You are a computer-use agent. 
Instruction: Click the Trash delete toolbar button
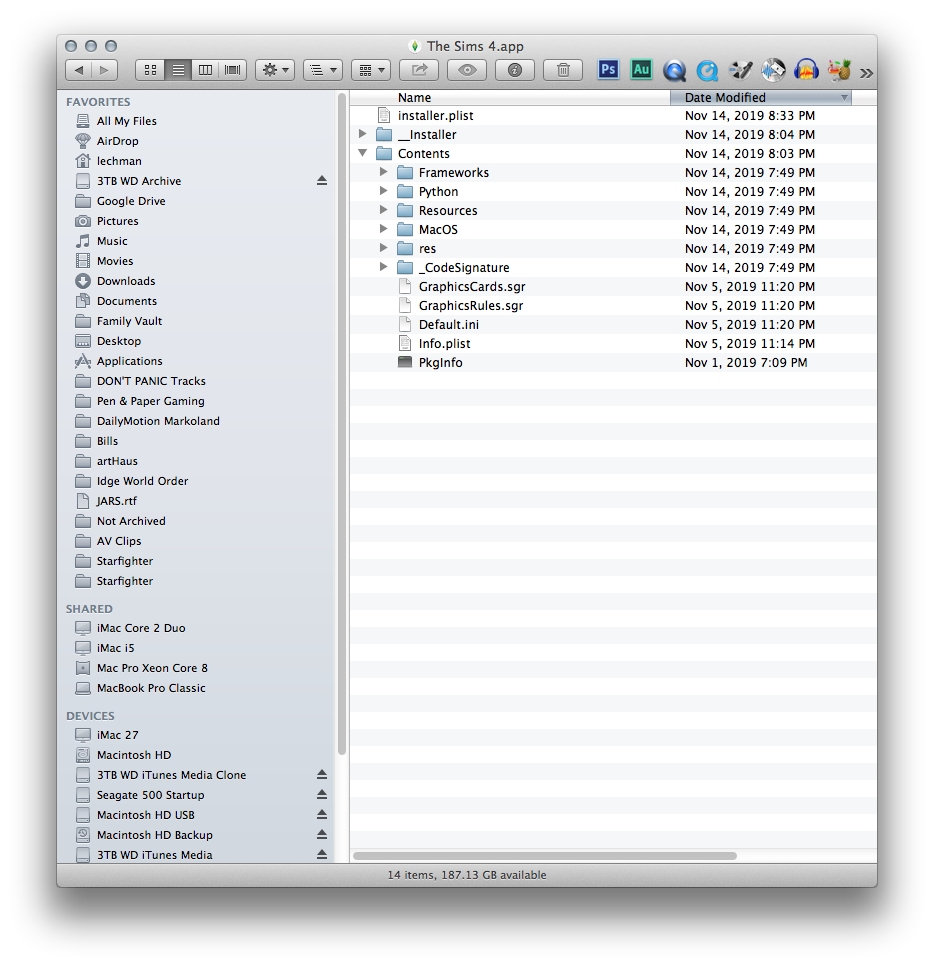pyautogui.click(x=563, y=70)
